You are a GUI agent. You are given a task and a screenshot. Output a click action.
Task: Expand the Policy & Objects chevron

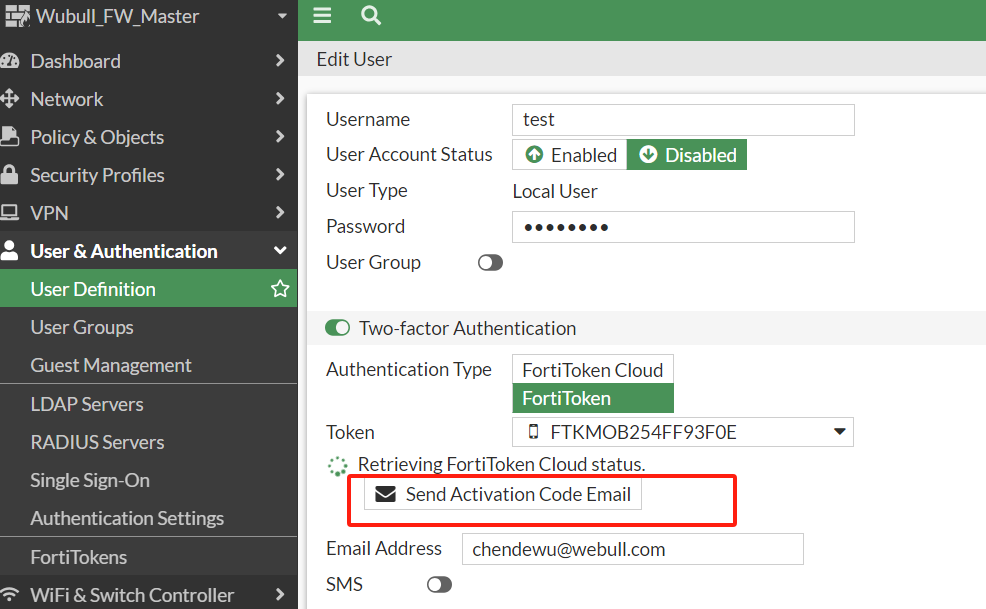pyautogui.click(x=280, y=137)
